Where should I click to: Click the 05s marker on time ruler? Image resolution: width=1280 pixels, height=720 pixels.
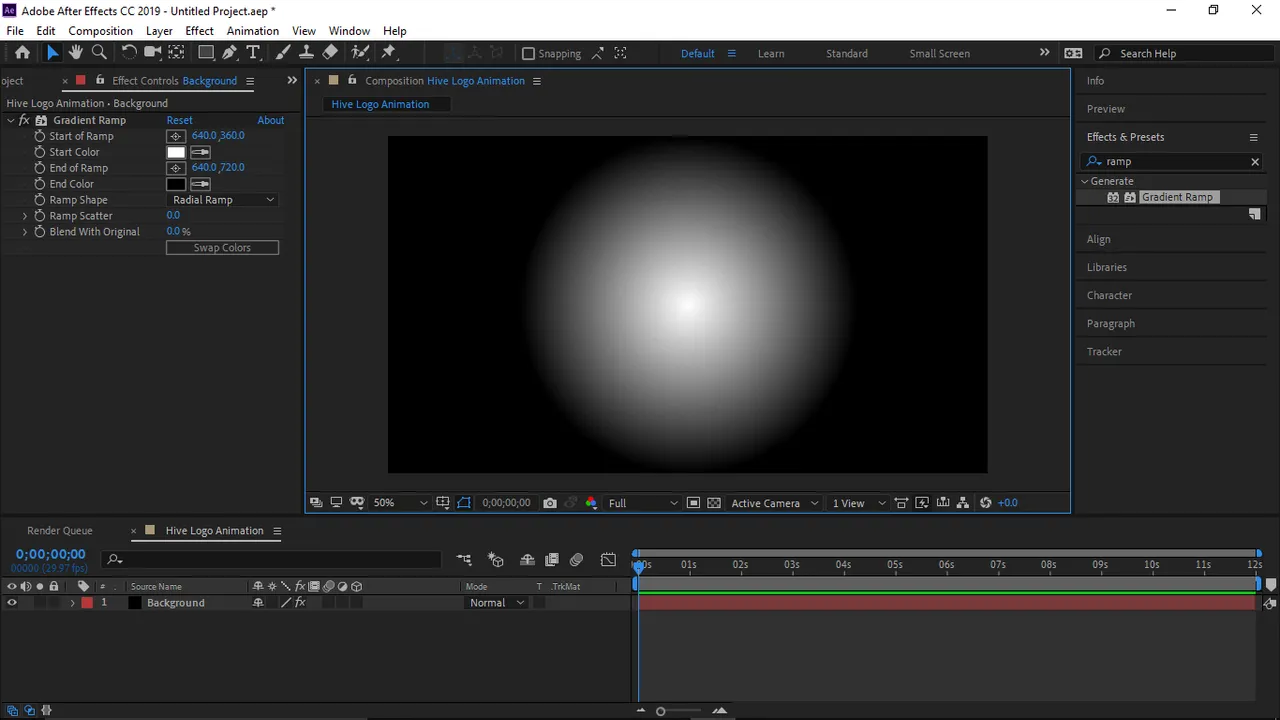pos(895,565)
